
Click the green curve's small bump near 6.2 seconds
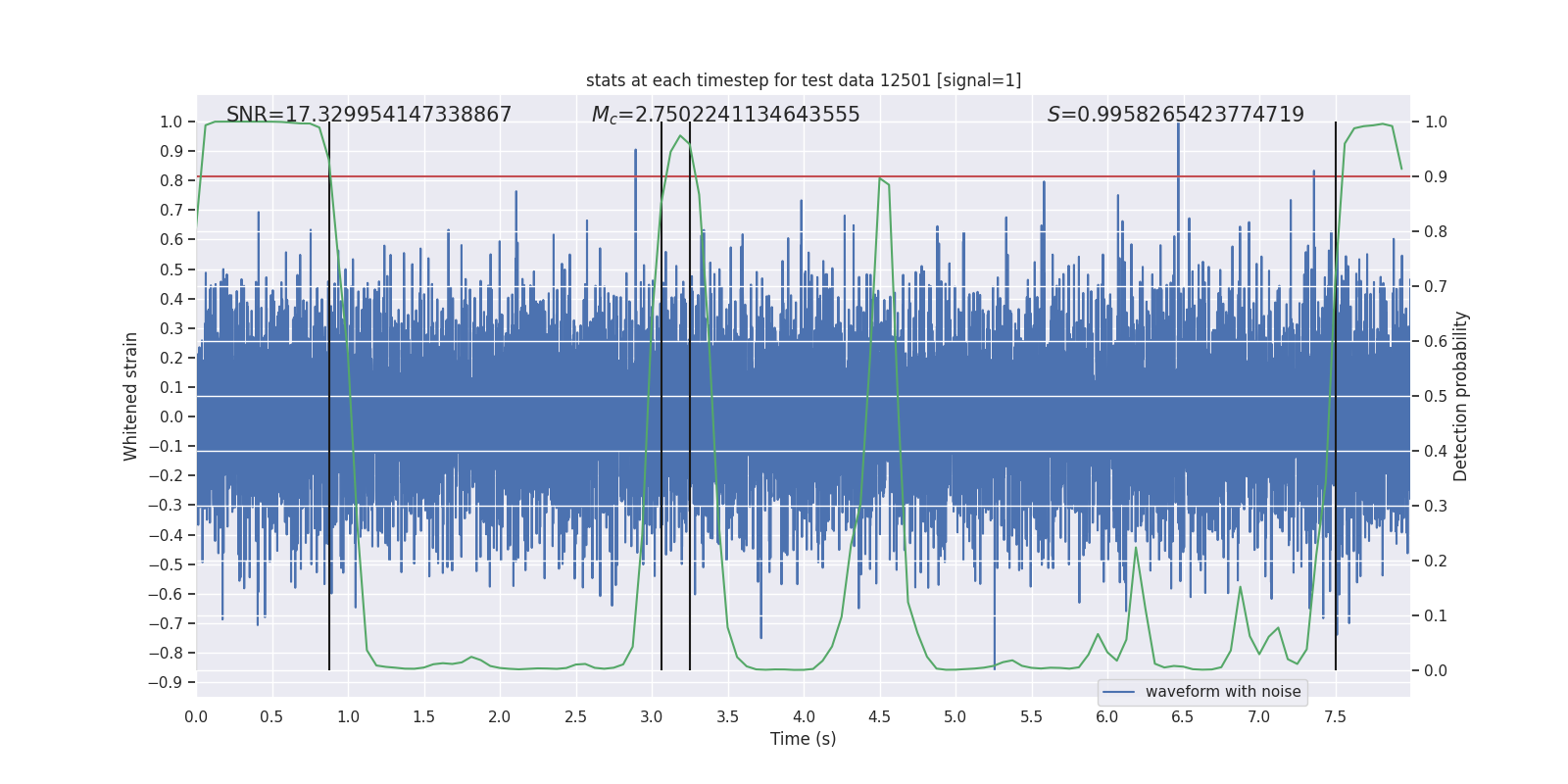1136,549
